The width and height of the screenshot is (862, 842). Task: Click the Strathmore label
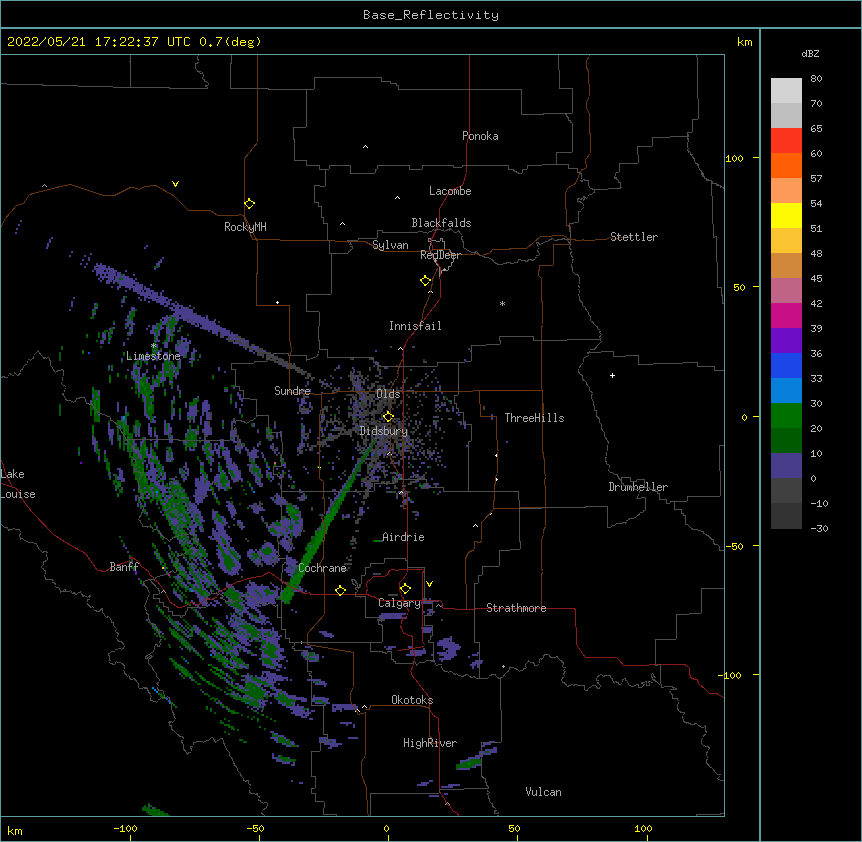516,608
